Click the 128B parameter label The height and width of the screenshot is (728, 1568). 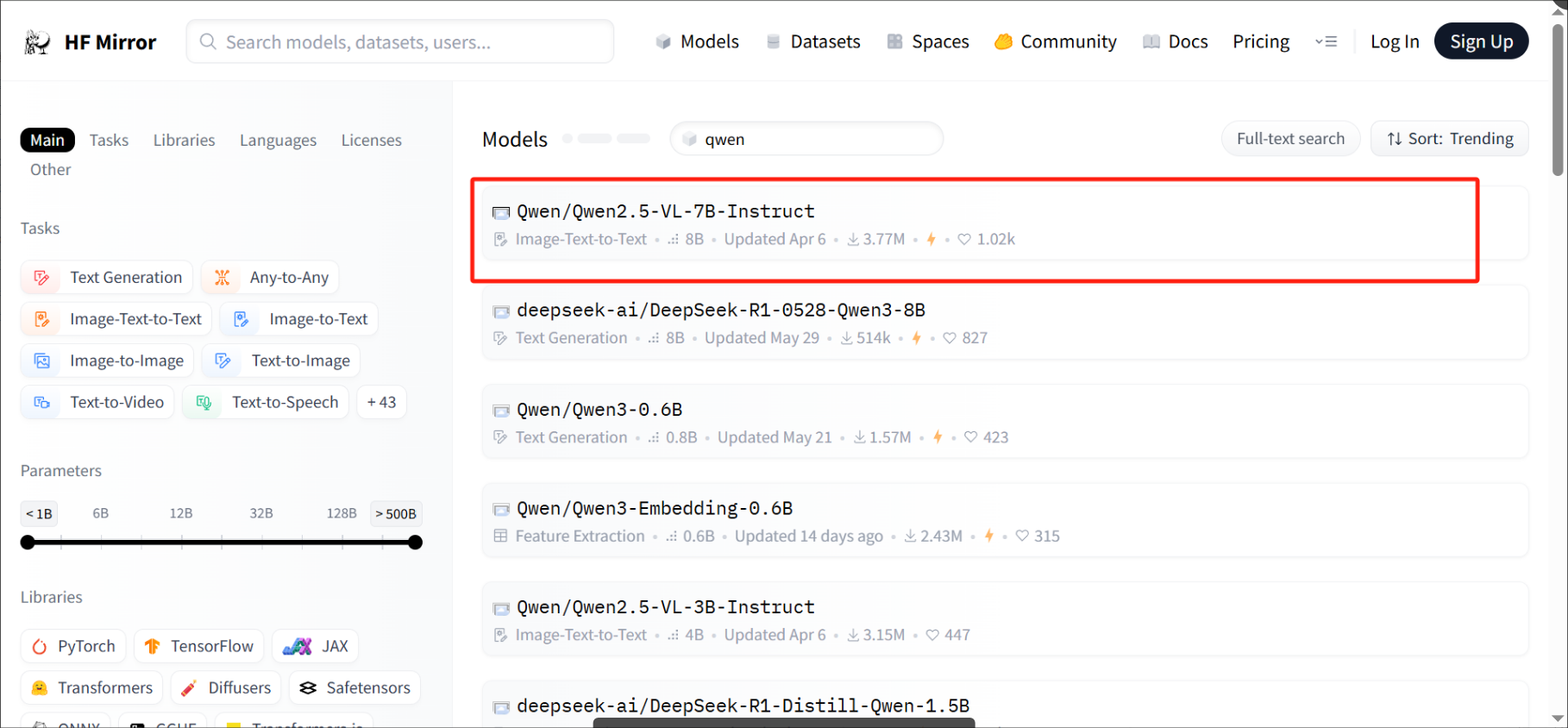(x=342, y=513)
